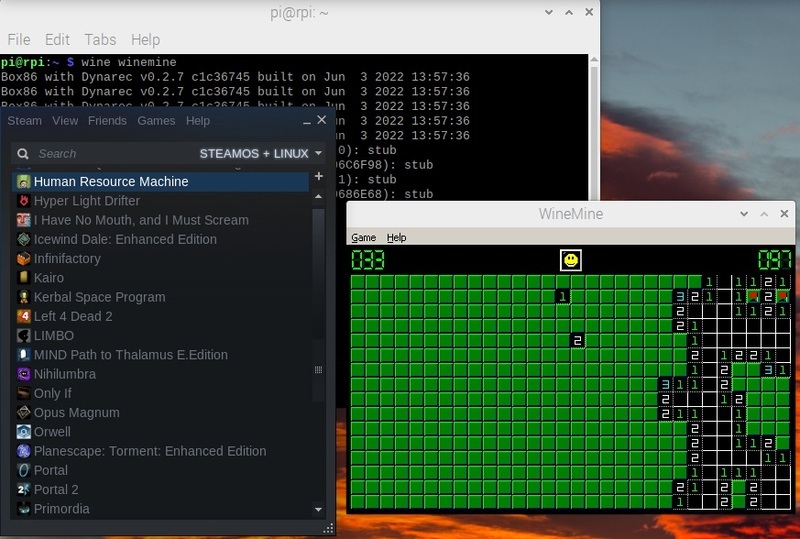800x539 pixels.
Task: Click the Kerbal Space Program game icon
Action: pyautogui.click(x=23, y=297)
